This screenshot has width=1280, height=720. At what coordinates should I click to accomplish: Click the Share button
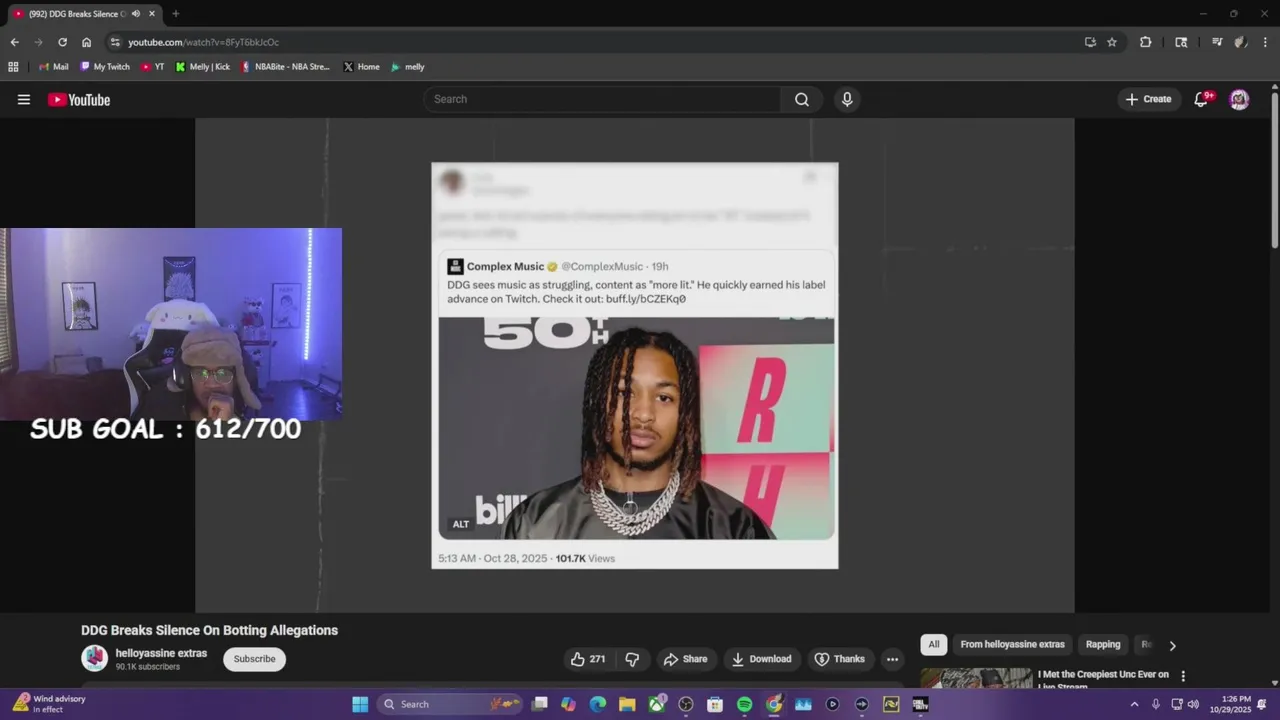click(x=685, y=659)
